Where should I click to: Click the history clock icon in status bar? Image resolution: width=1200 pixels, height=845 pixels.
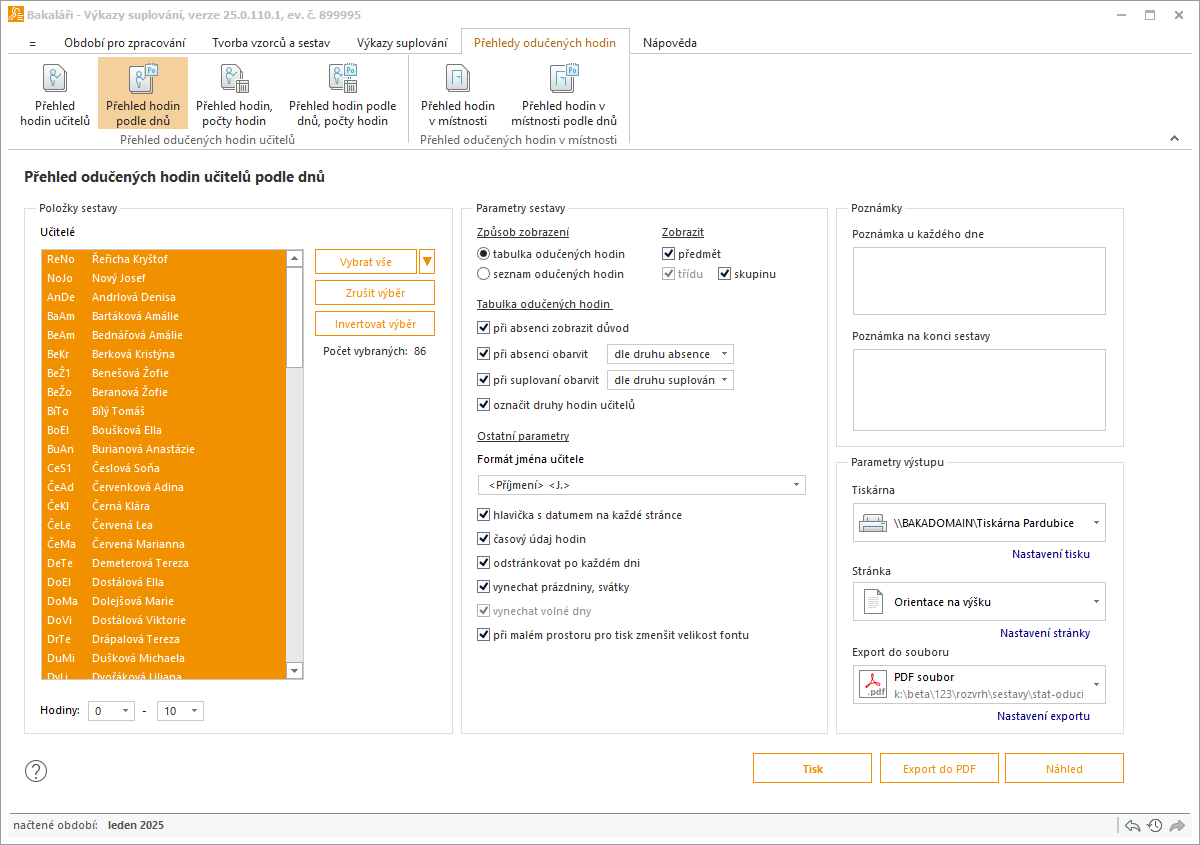[1155, 825]
